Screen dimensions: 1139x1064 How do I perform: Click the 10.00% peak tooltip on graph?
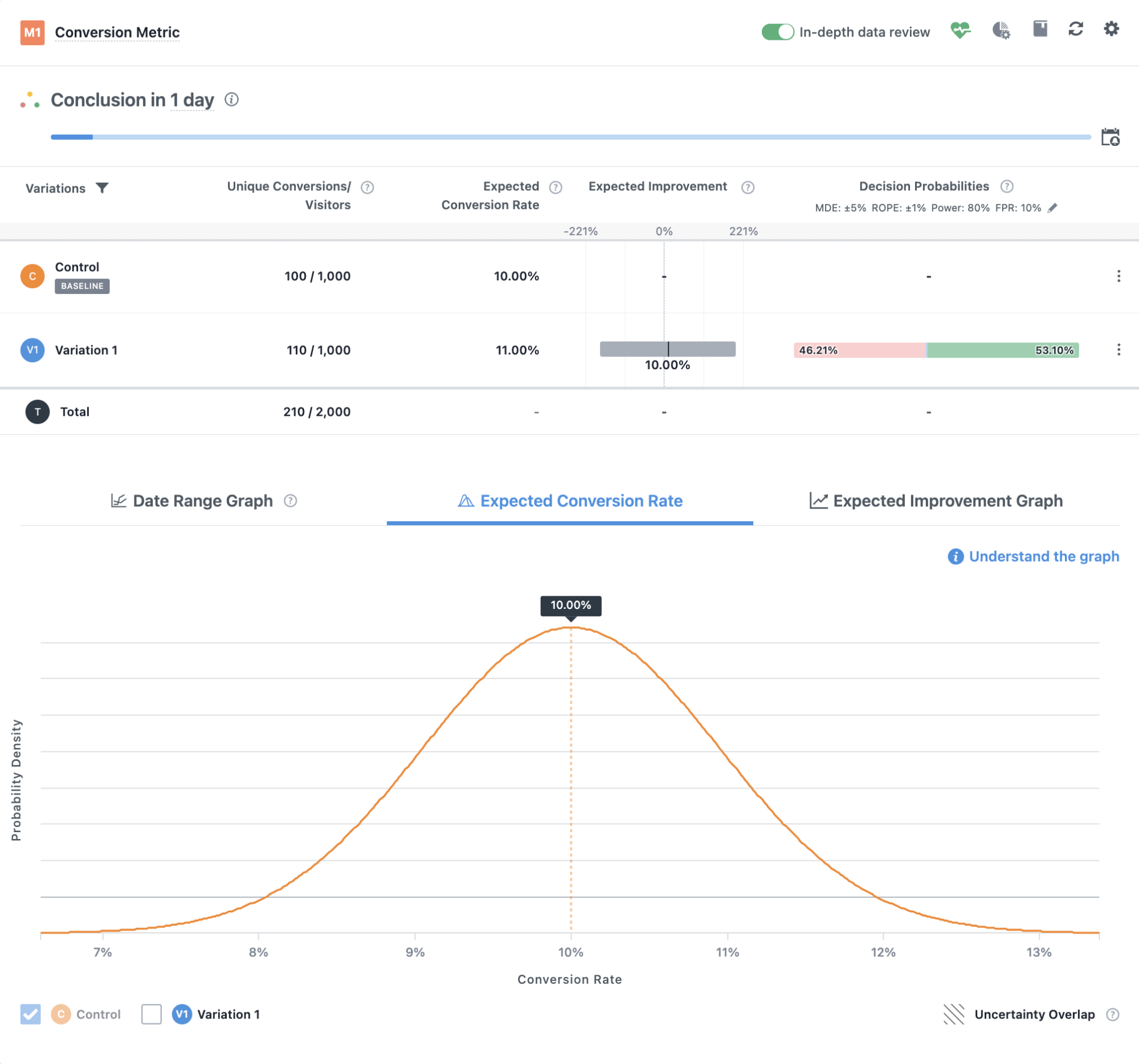[571, 605]
